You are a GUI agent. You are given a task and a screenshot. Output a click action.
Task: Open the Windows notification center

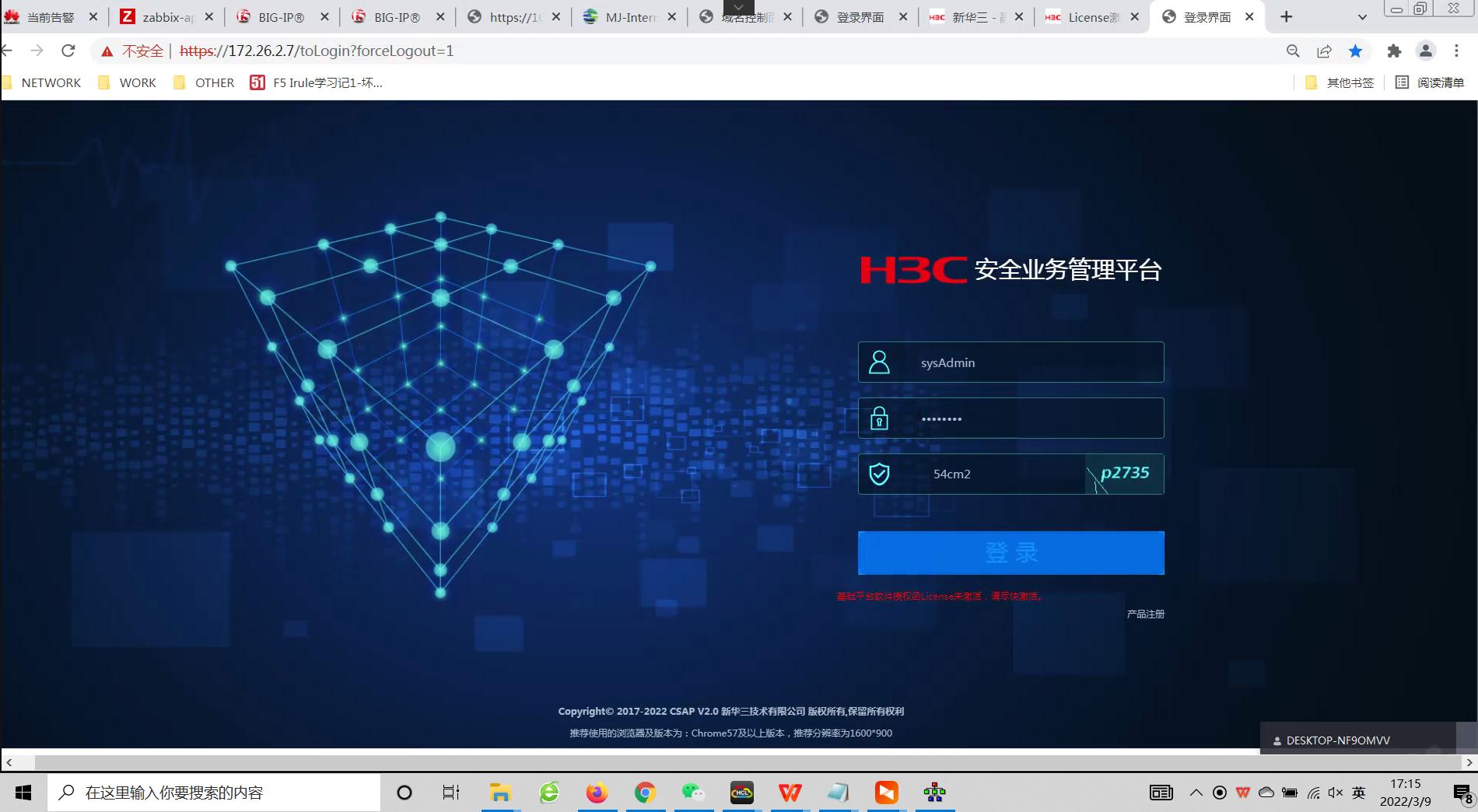pyautogui.click(x=1462, y=793)
